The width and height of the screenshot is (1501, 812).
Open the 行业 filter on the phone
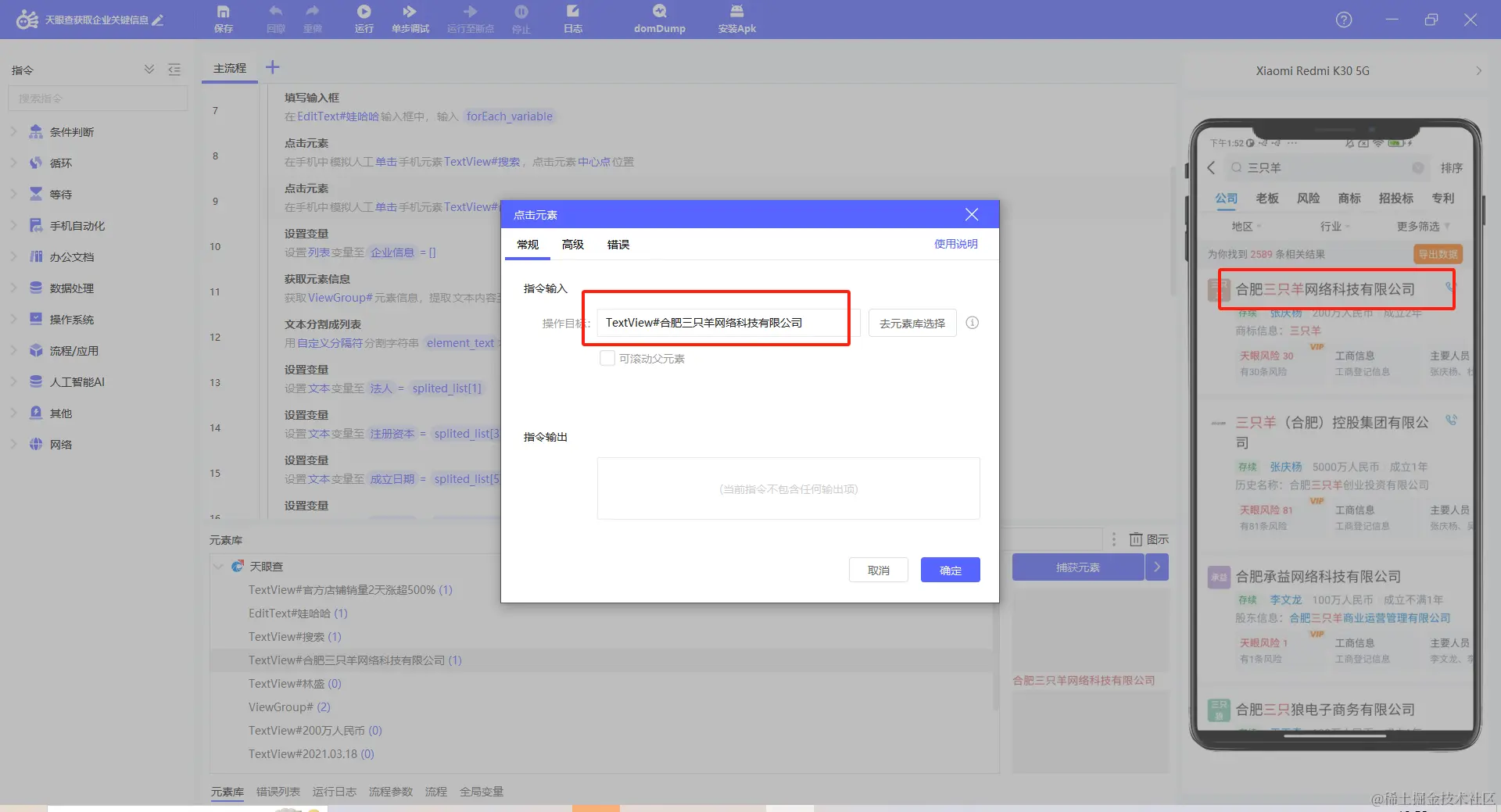pyautogui.click(x=1335, y=227)
